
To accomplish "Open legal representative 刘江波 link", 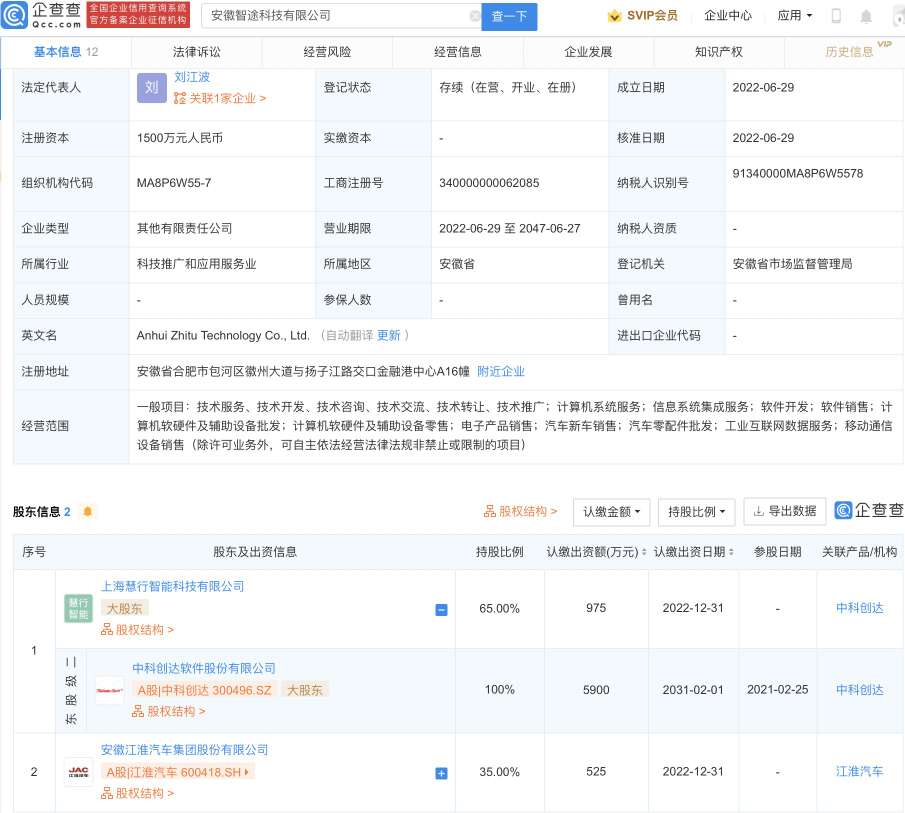I will [192, 77].
